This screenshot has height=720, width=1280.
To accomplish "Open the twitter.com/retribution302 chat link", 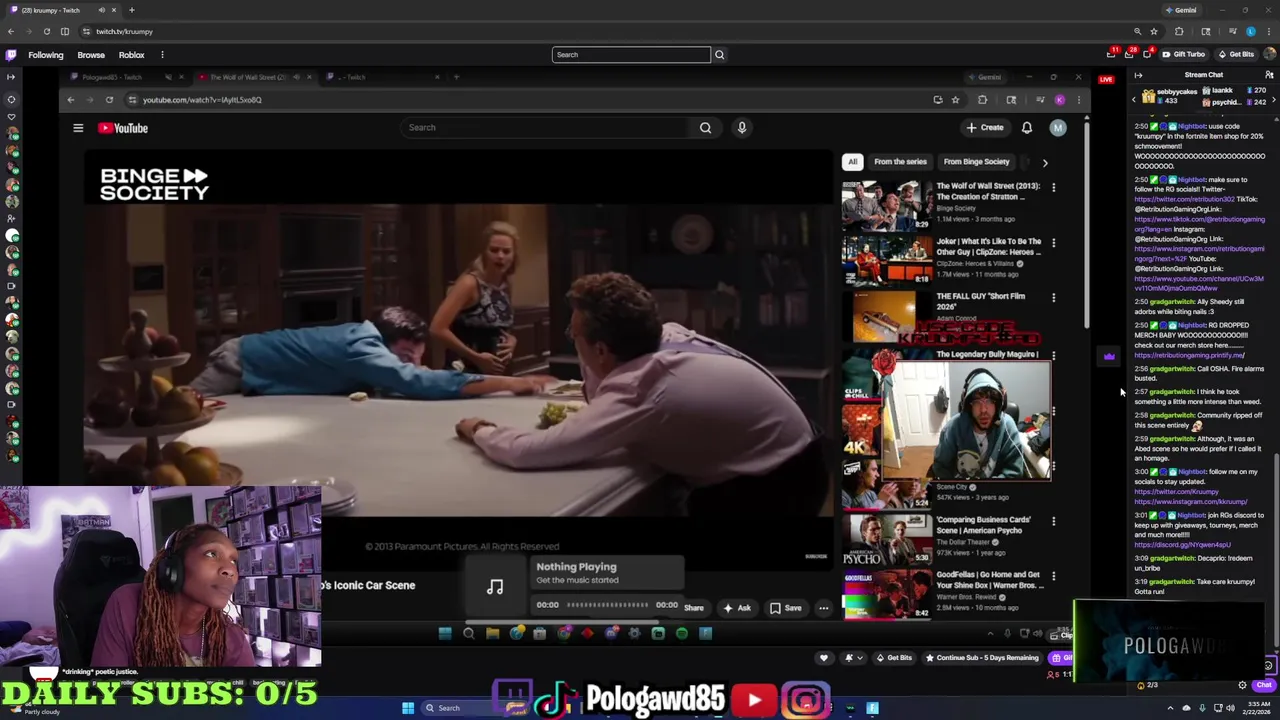I will tap(1185, 199).
